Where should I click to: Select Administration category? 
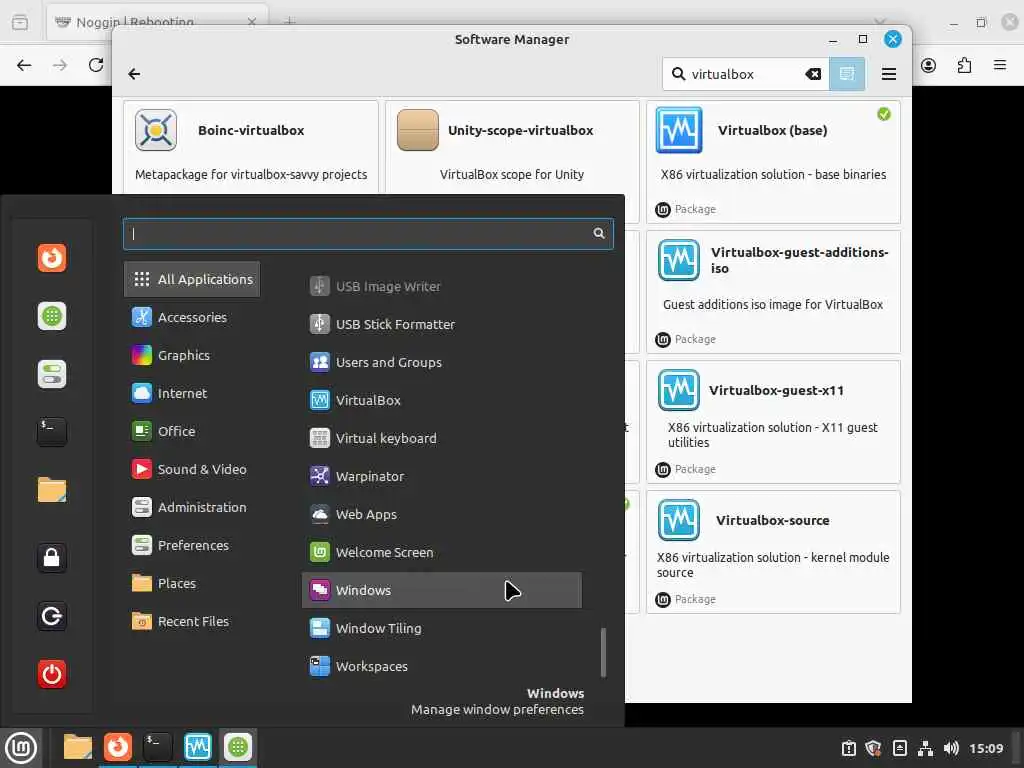coord(192,507)
